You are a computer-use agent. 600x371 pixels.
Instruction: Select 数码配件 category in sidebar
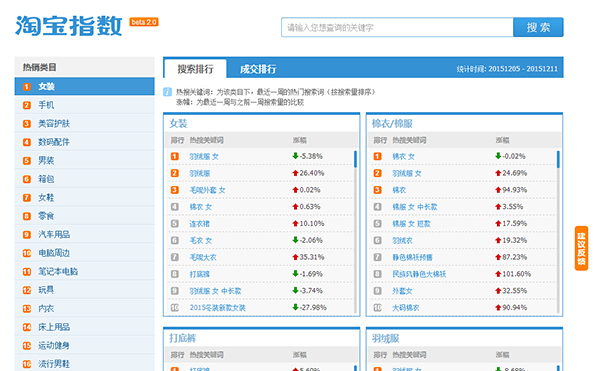(x=85, y=142)
